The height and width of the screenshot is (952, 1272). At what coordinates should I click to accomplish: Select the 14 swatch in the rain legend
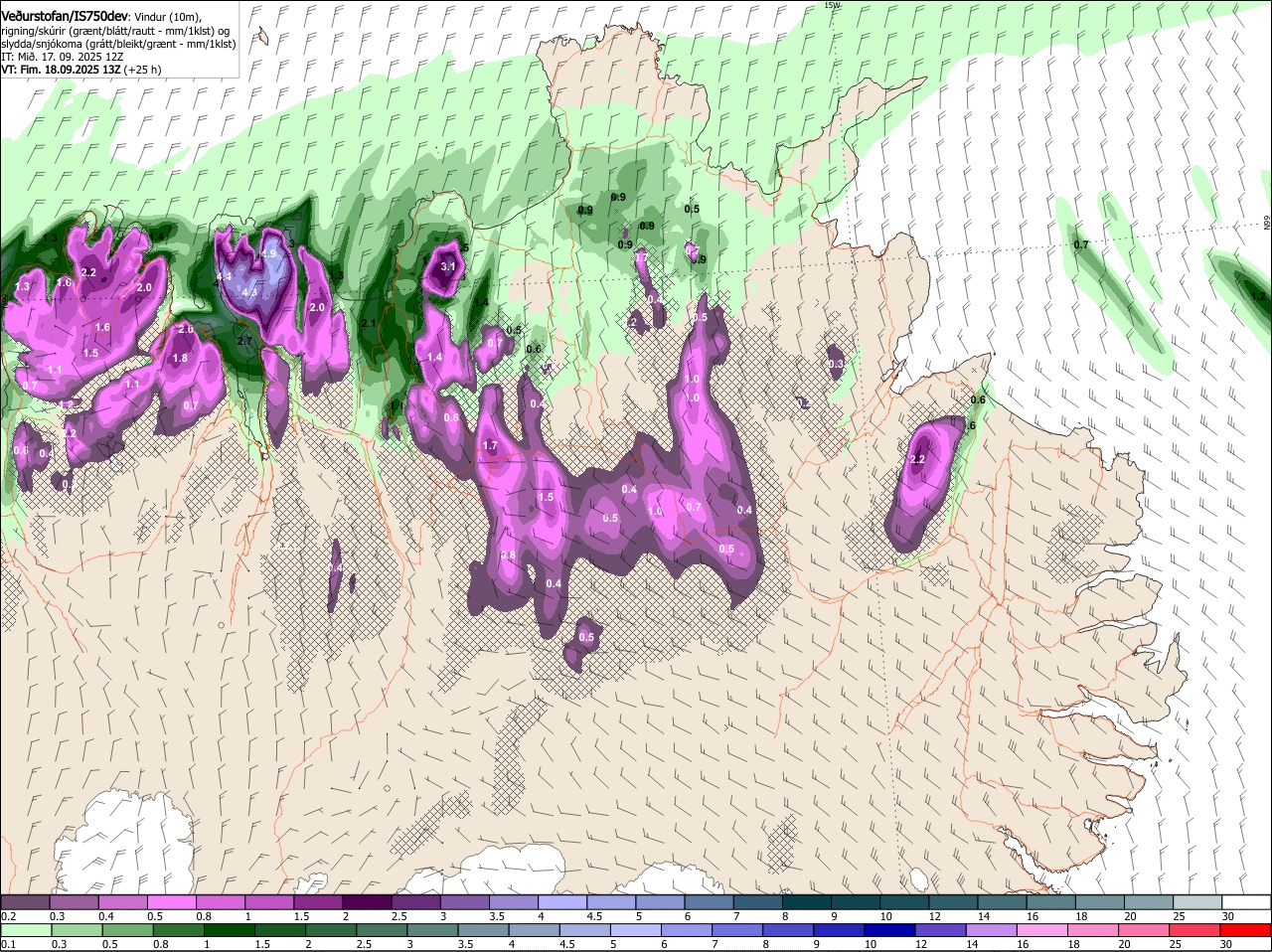992,930
